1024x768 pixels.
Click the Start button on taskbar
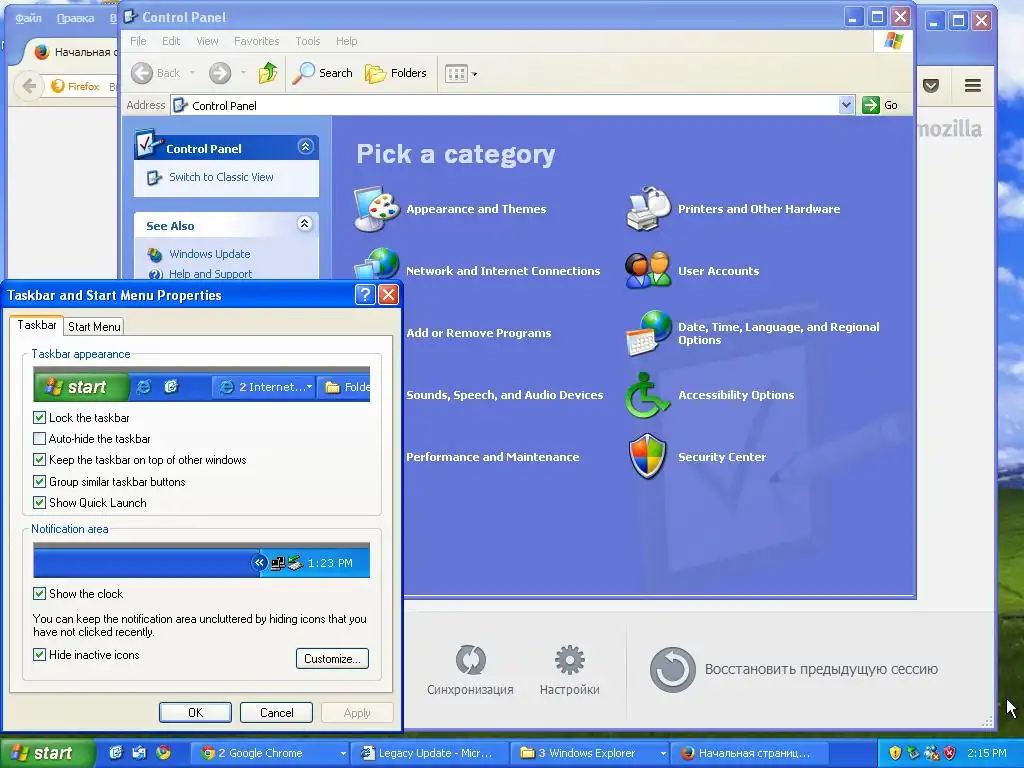pyautogui.click(x=47, y=753)
